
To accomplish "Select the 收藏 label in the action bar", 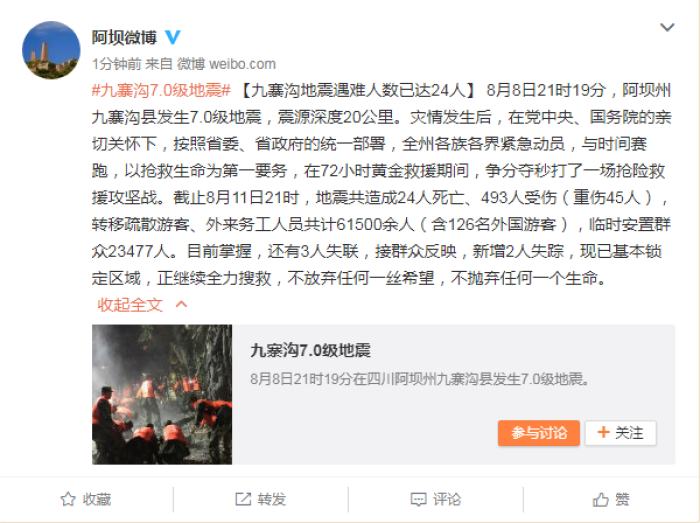I will [96, 499].
